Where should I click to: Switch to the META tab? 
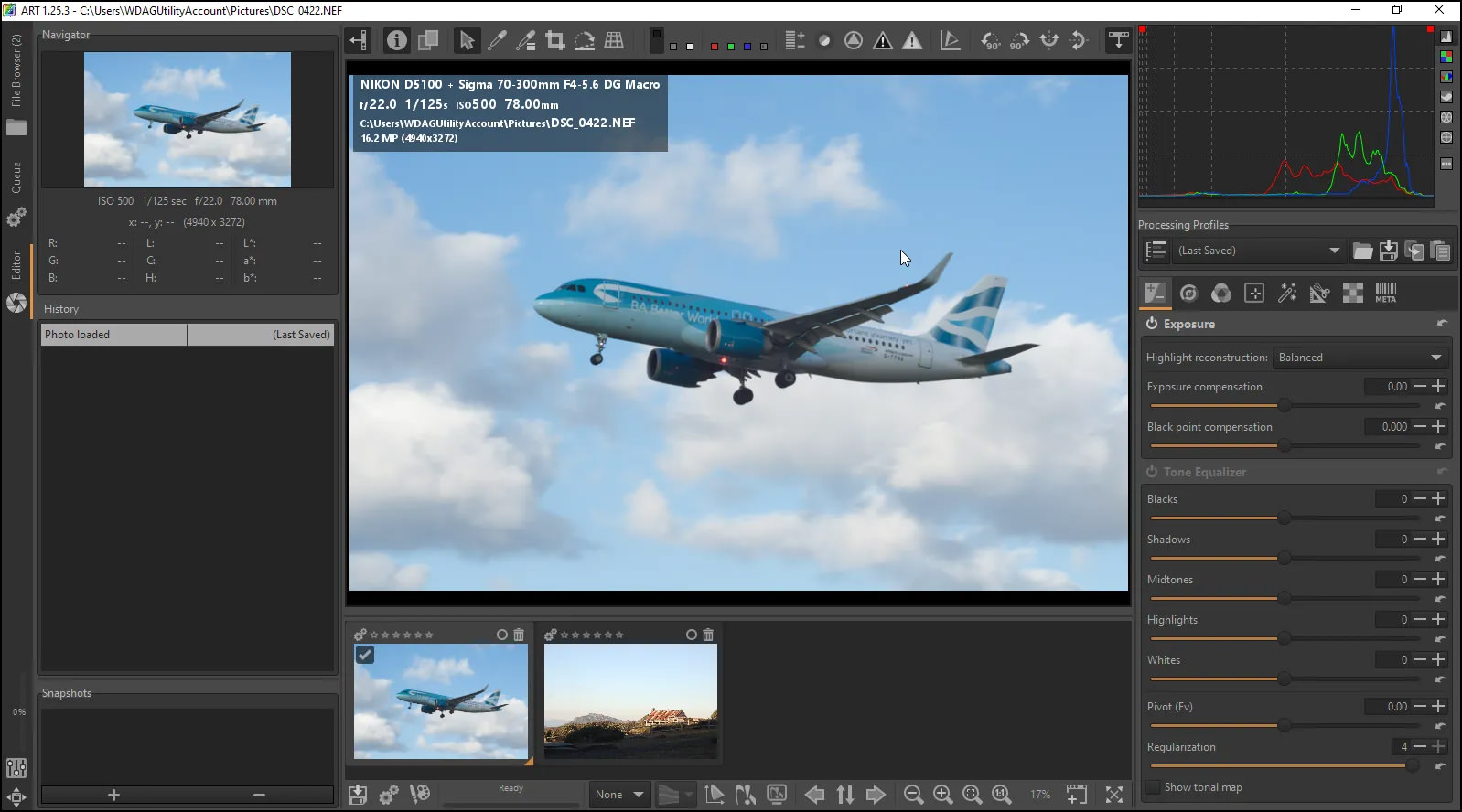tap(1385, 293)
